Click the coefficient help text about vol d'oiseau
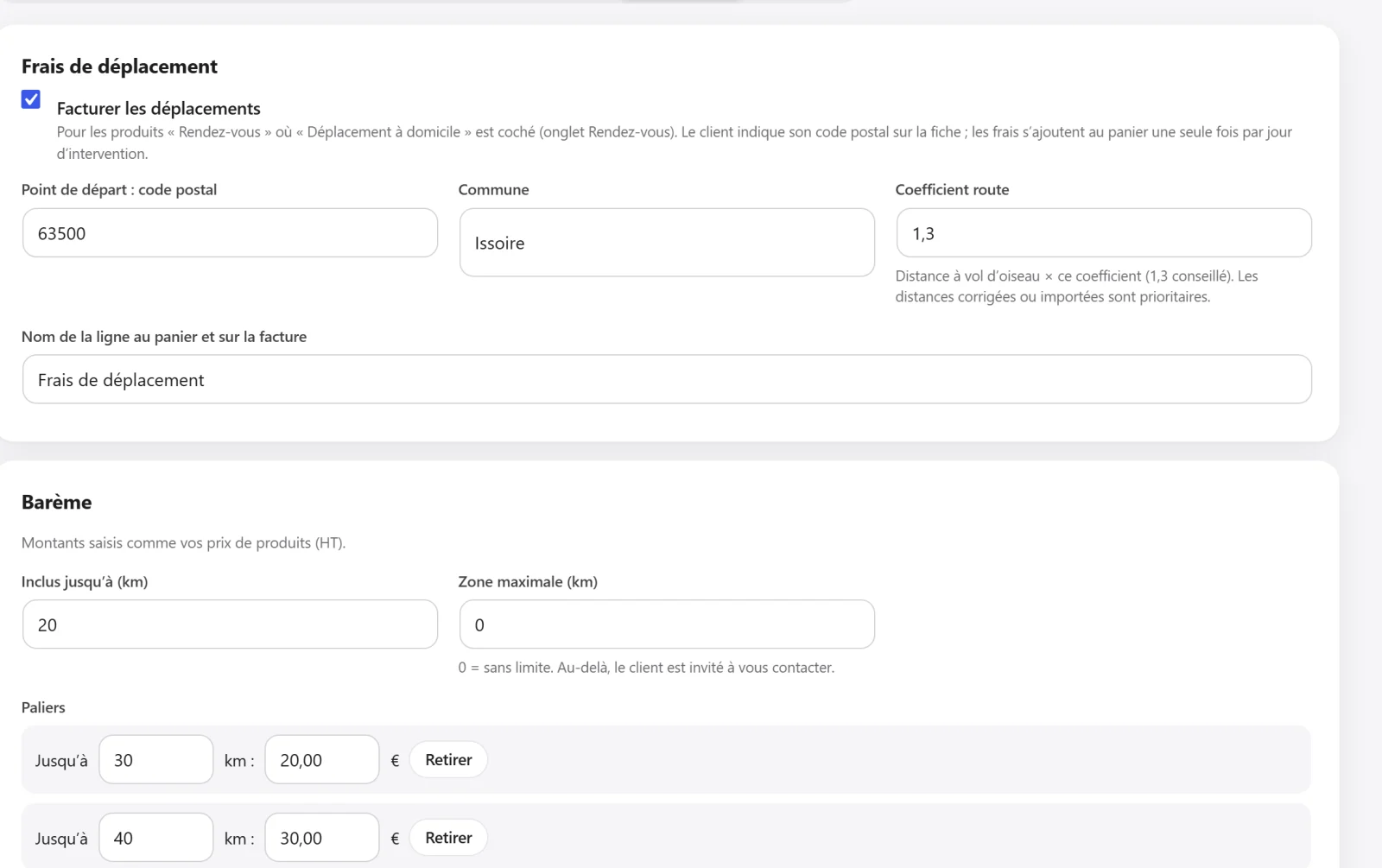Viewport: 1382px width, 868px height. (1076, 287)
